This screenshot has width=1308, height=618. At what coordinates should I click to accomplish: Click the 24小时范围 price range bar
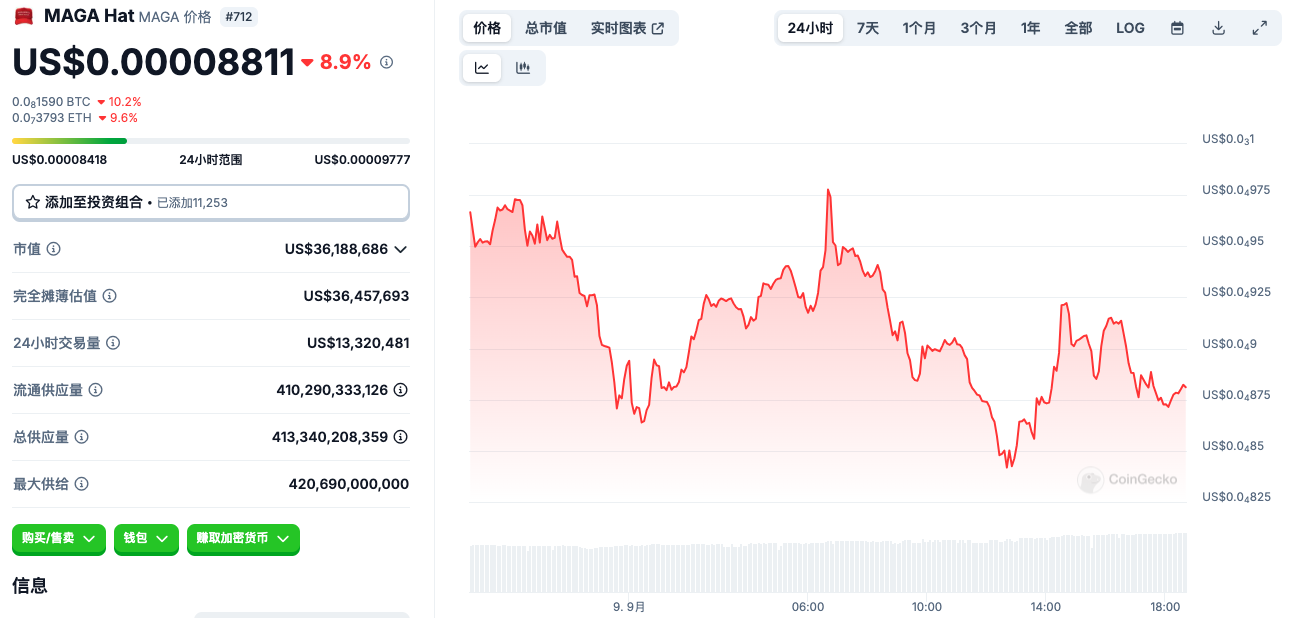point(210,141)
